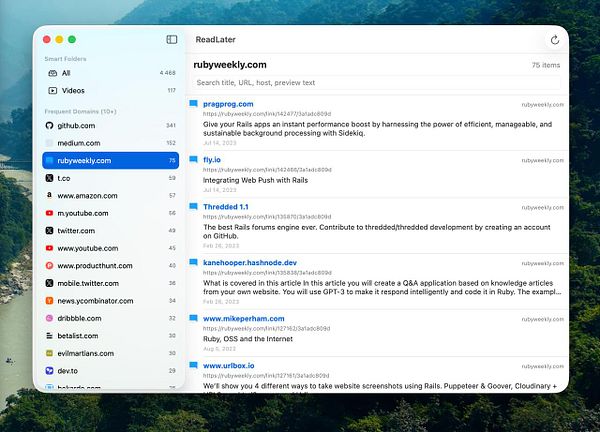Viewport: 600px width, 432px height.
Task: Click the X icon beside twitter.com
Action: (49, 231)
